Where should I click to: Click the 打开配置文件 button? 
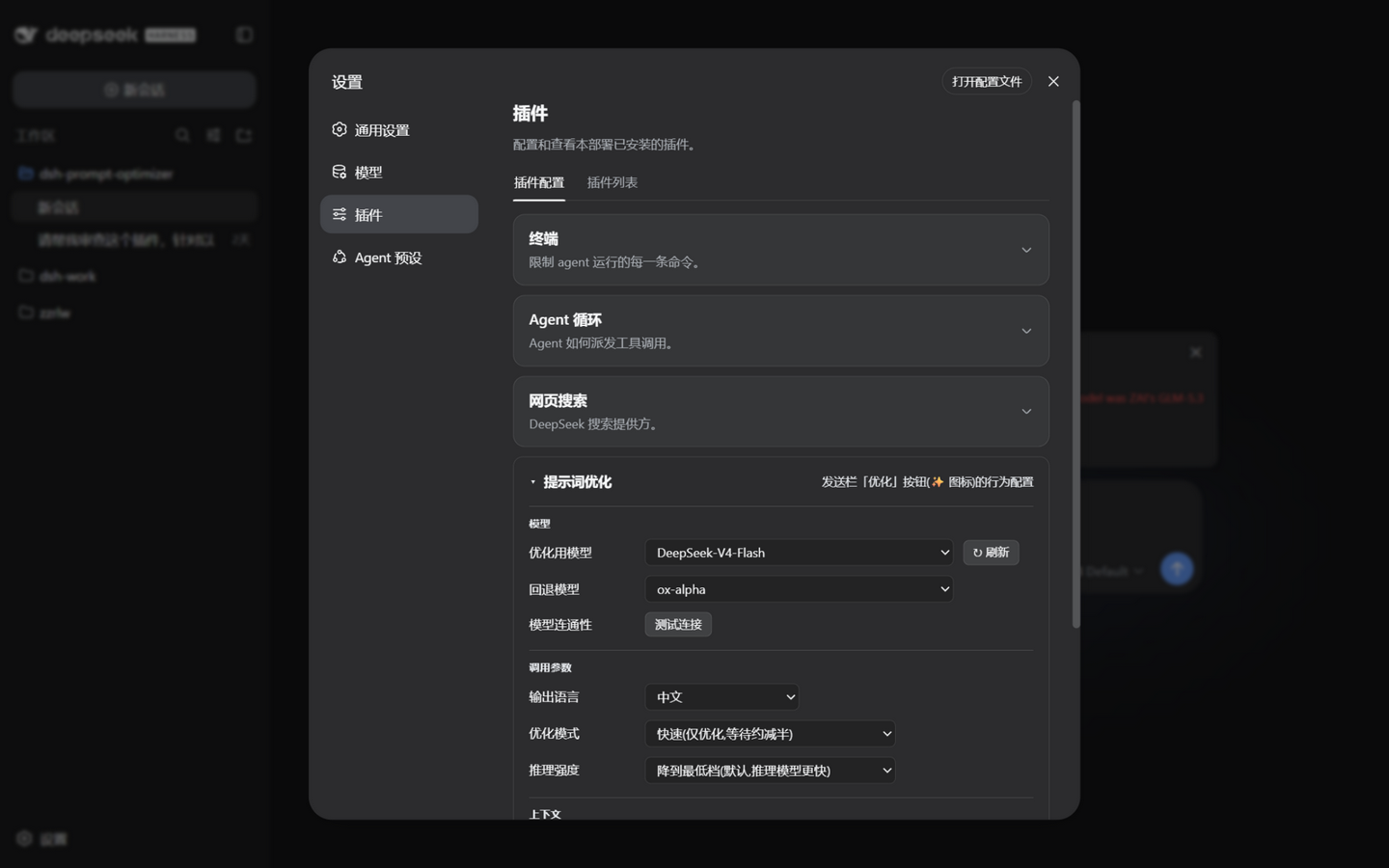tap(986, 82)
